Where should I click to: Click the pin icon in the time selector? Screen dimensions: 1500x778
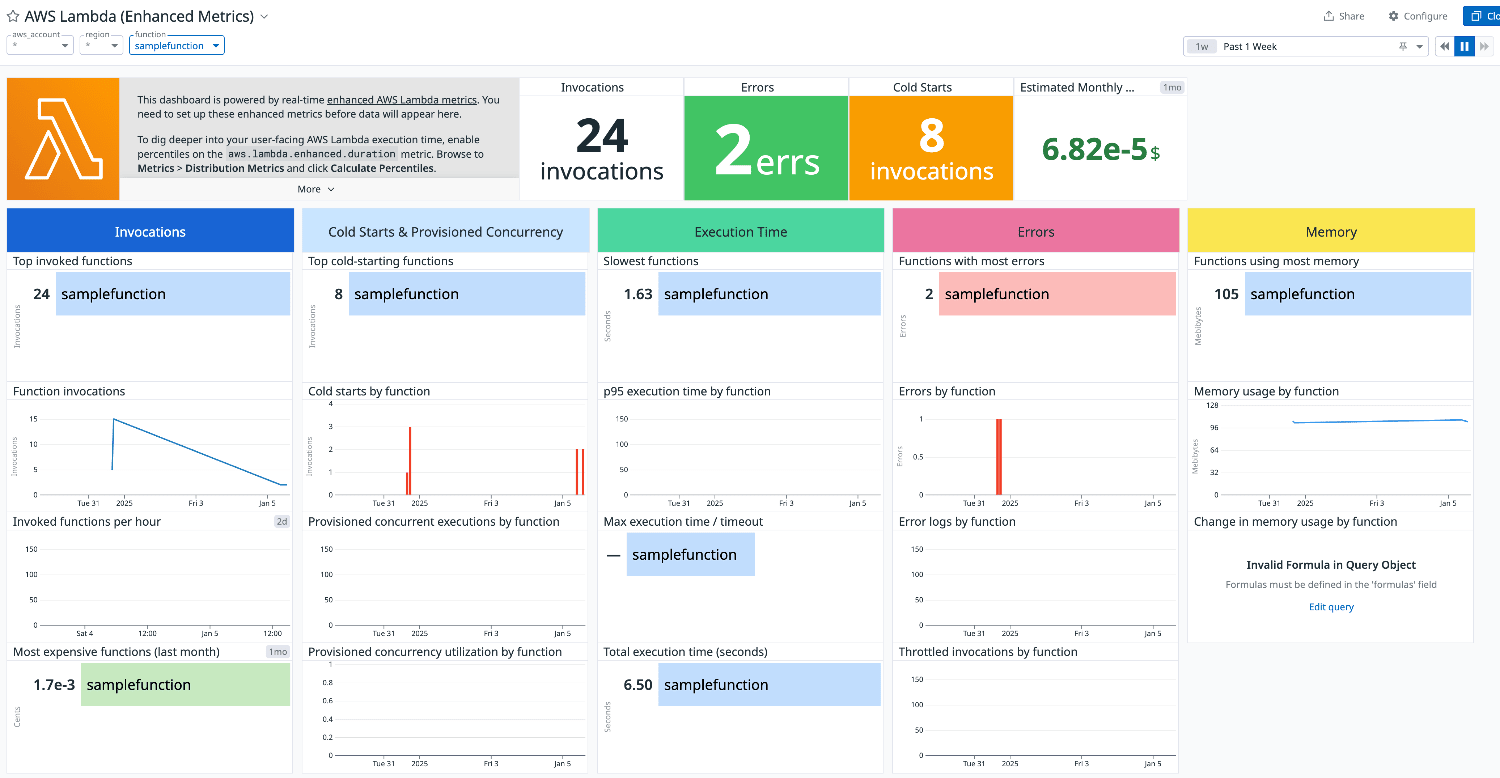tap(1403, 46)
